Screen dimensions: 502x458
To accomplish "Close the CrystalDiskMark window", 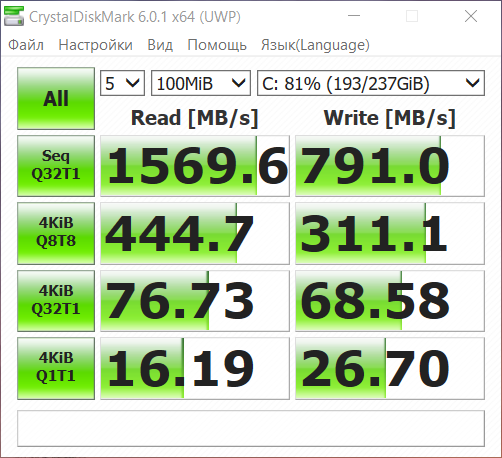I will [471, 16].
